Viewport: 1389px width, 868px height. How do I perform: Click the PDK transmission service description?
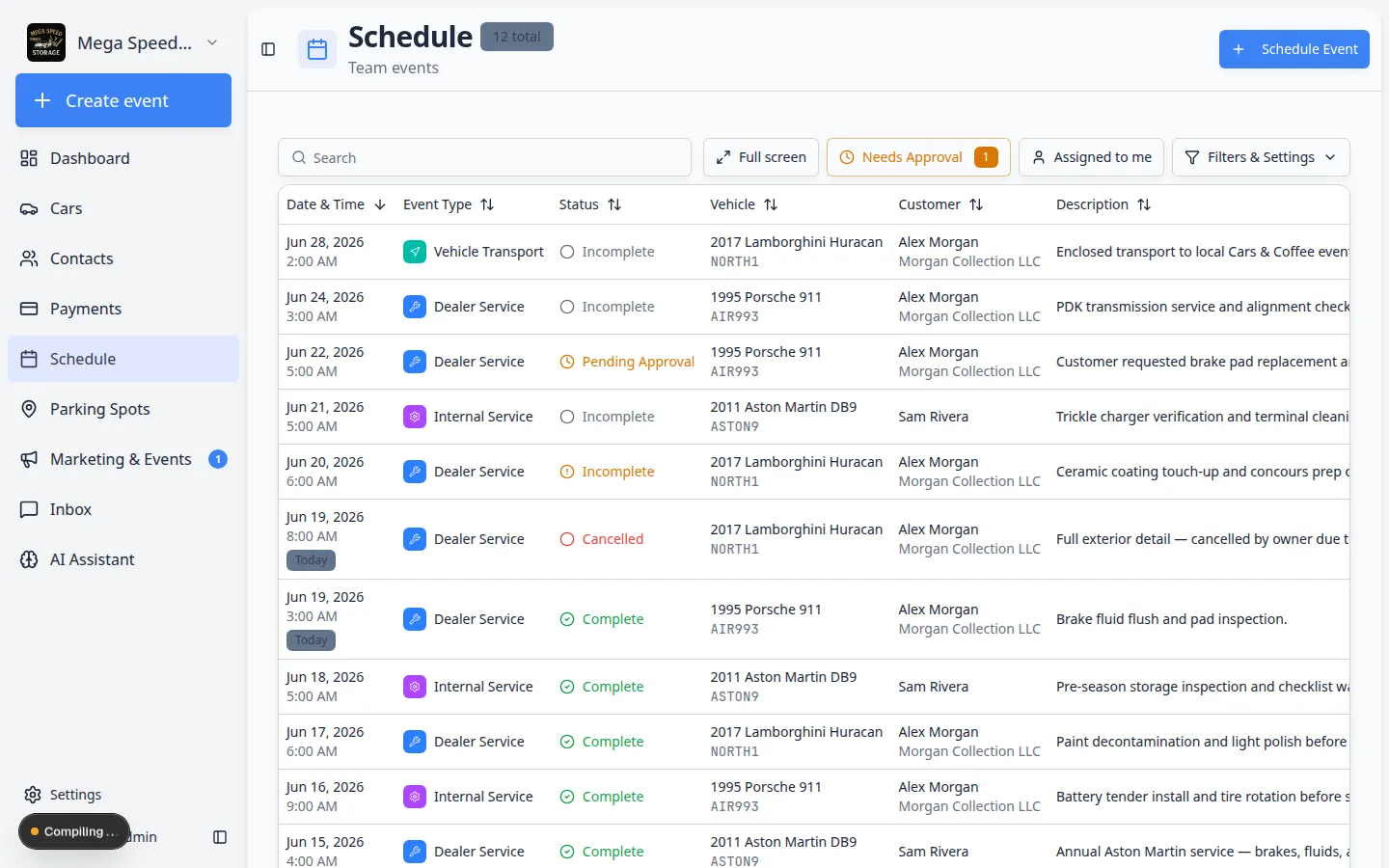tap(1202, 307)
